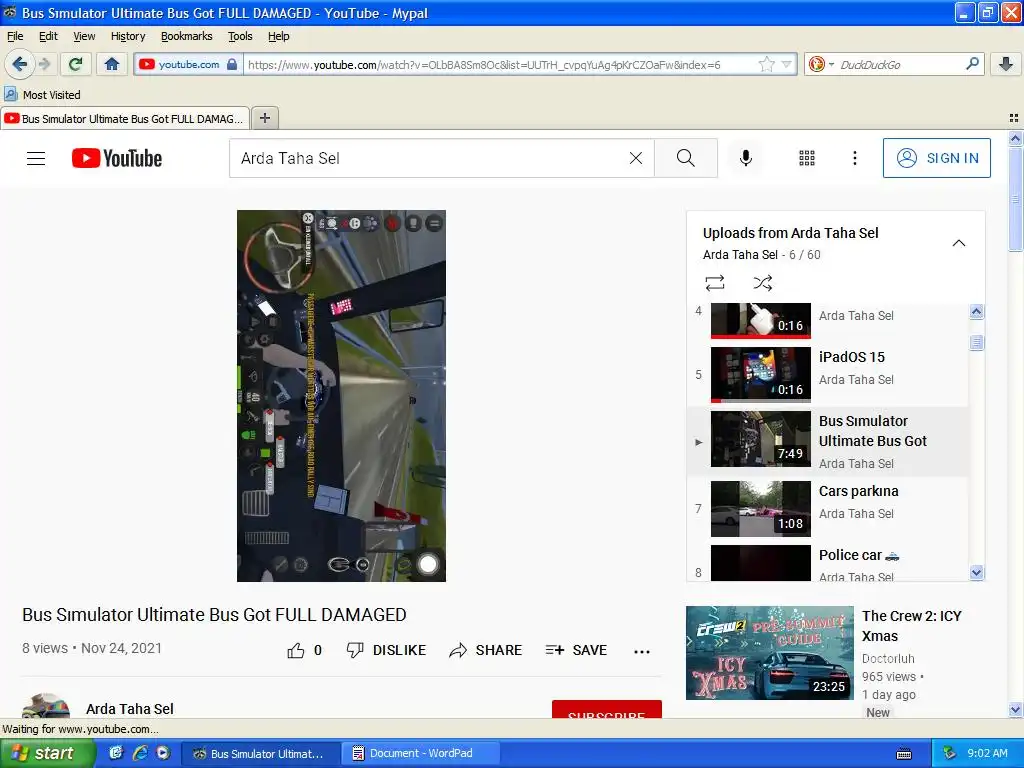1024x768 pixels.
Task: Open URL history dropdown arrow
Action: (786, 64)
